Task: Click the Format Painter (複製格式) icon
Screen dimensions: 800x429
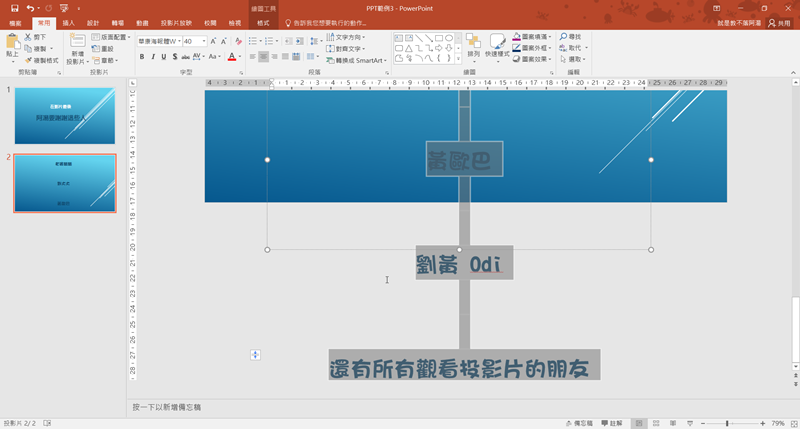Action: (27, 60)
